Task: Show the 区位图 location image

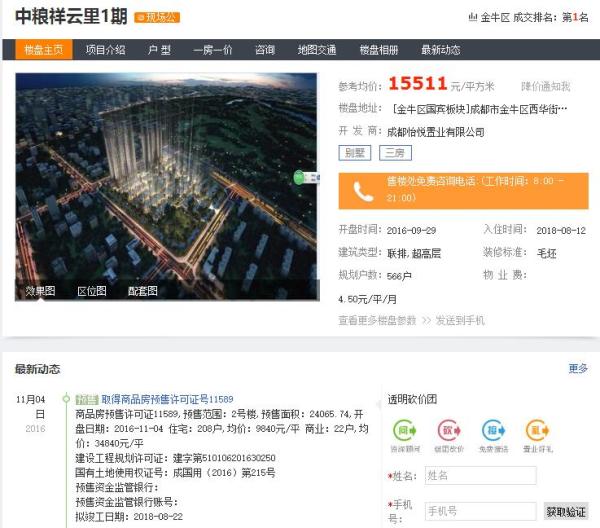Action: pos(92,291)
